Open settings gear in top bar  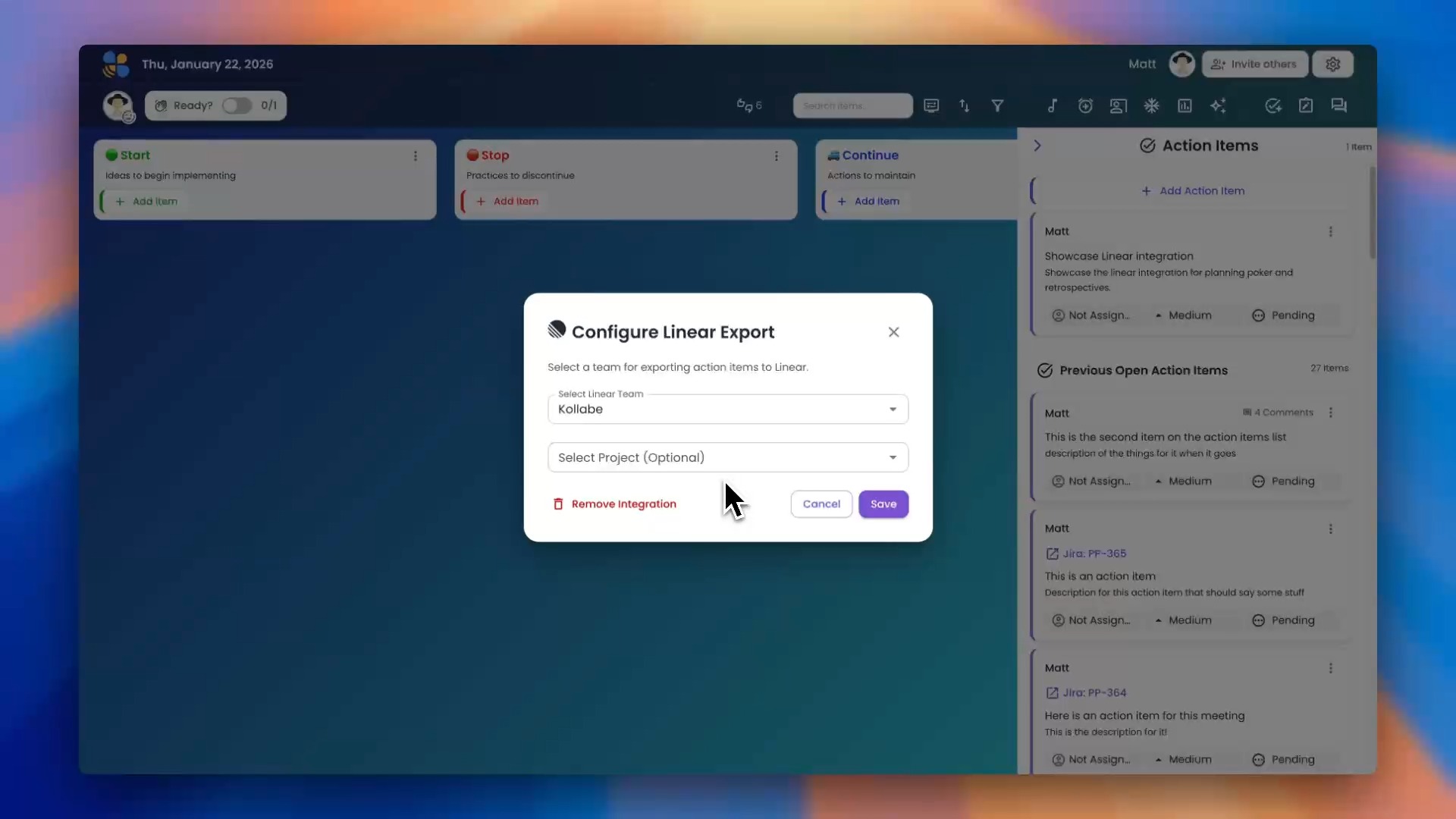[1333, 64]
